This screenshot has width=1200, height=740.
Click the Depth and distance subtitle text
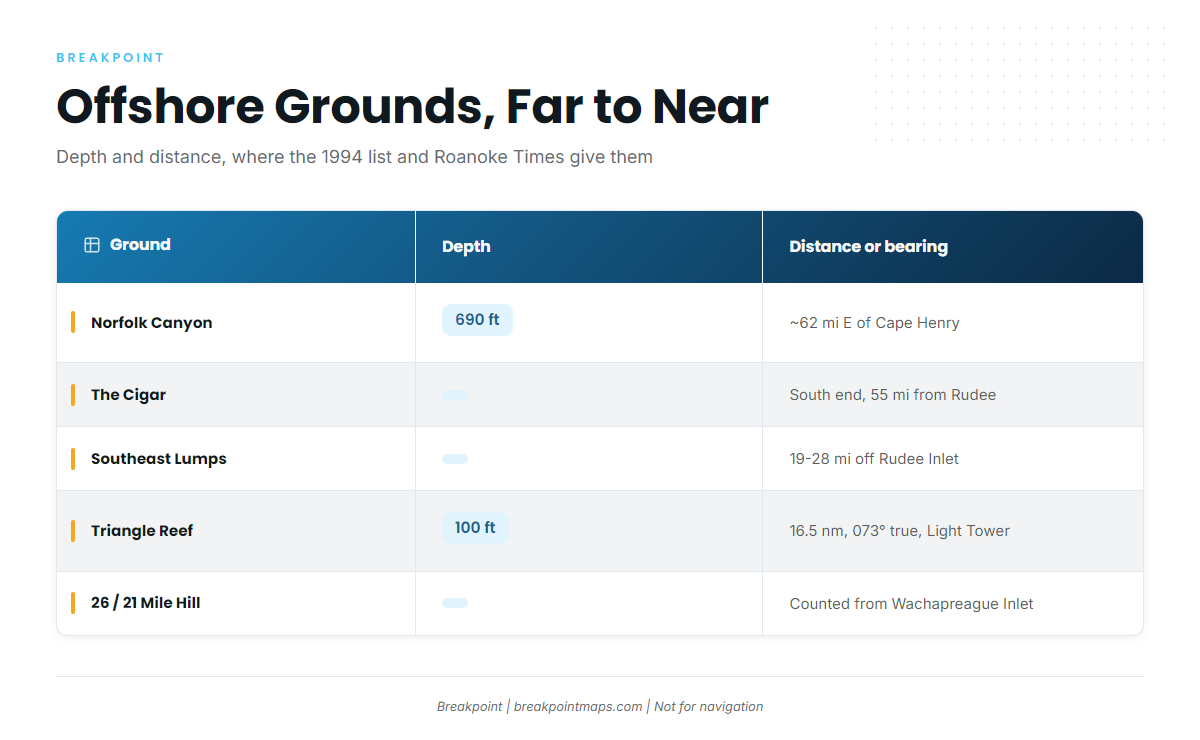tap(355, 157)
